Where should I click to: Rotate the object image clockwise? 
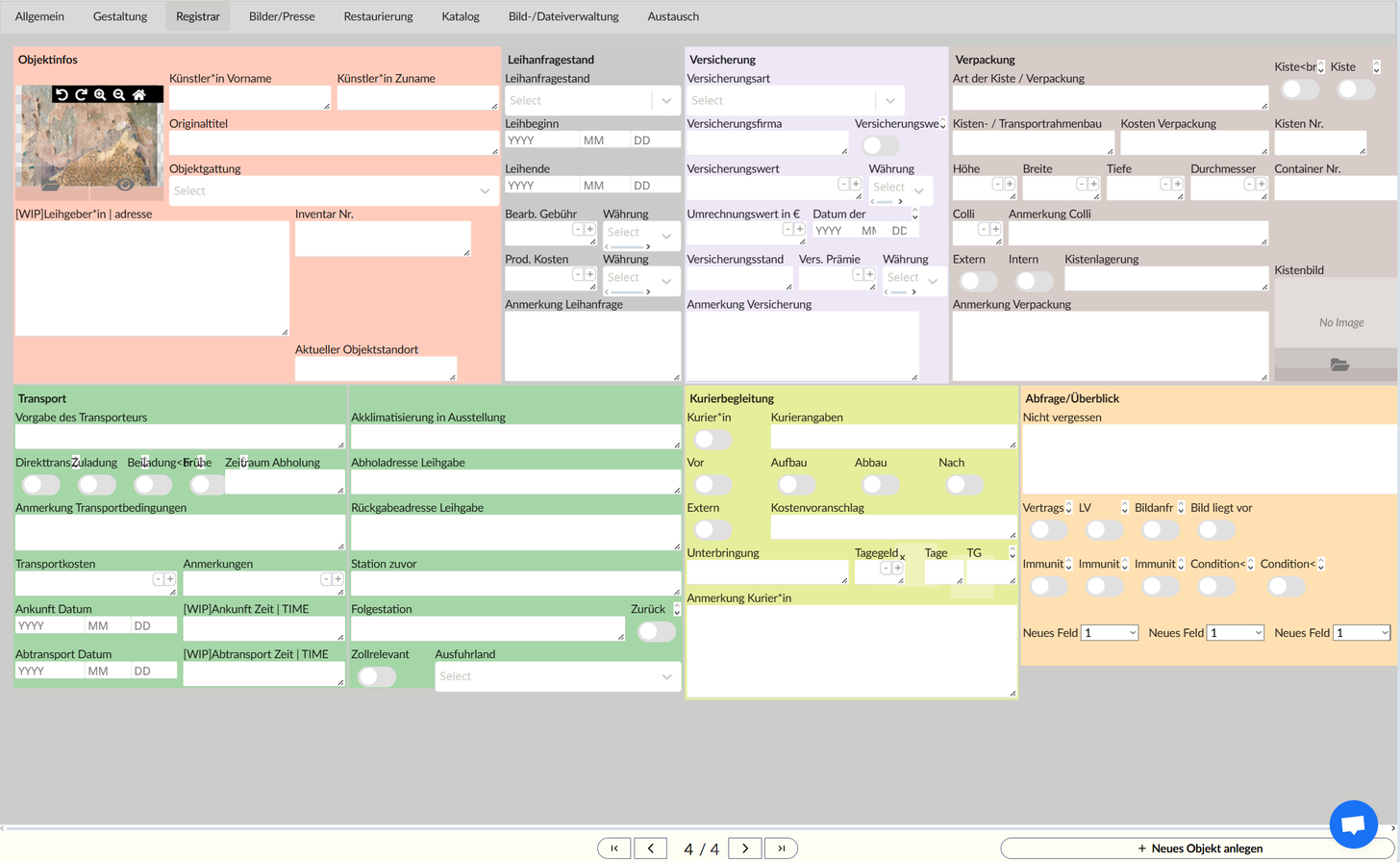[x=81, y=94]
